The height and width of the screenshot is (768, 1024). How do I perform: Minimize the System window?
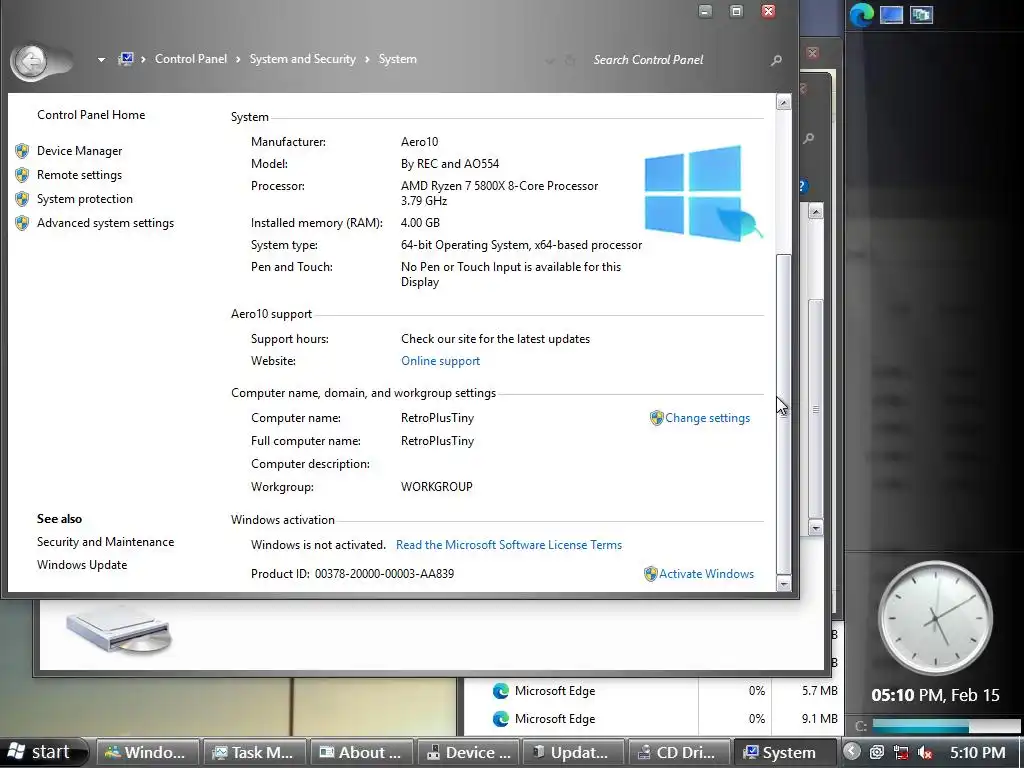pos(705,11)
